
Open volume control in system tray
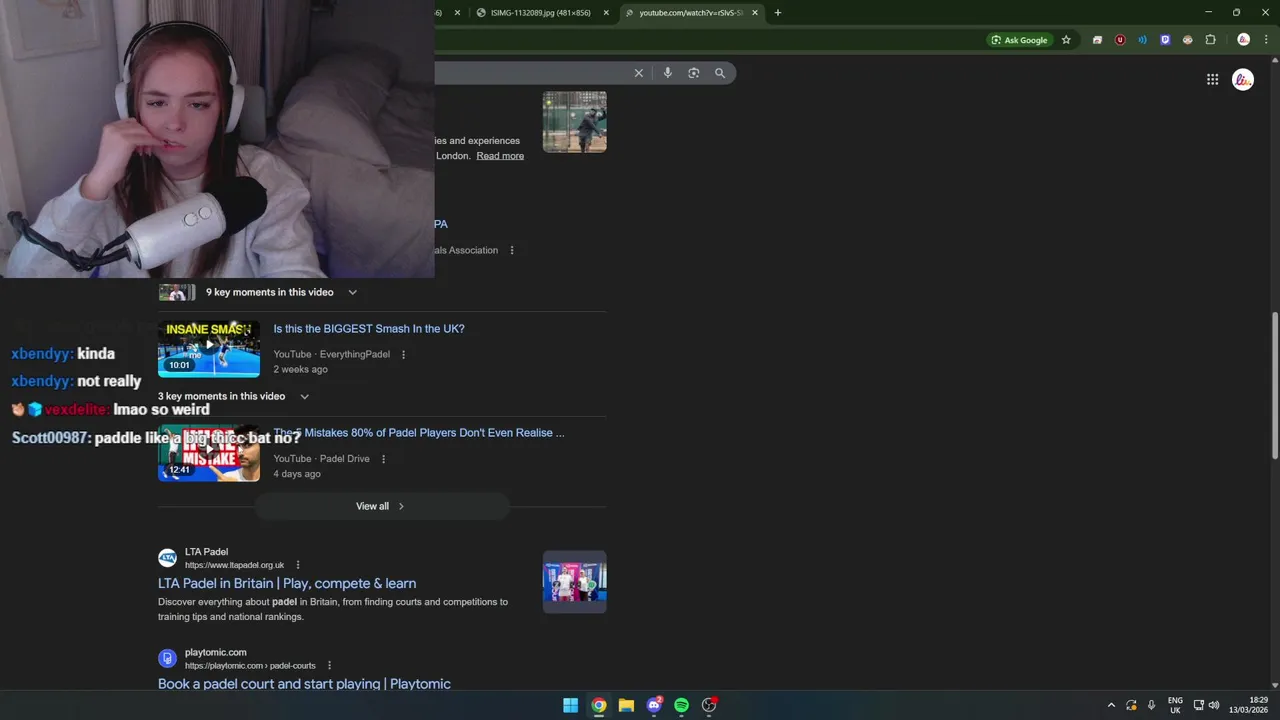(1214, 705)
